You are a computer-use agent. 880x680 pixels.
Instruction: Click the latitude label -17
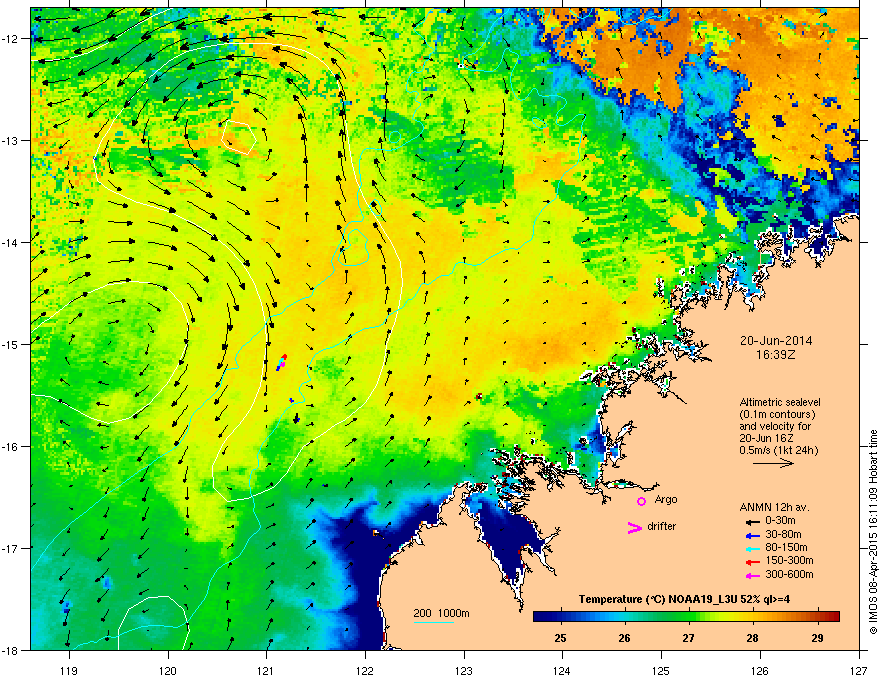tap(11, 548)
